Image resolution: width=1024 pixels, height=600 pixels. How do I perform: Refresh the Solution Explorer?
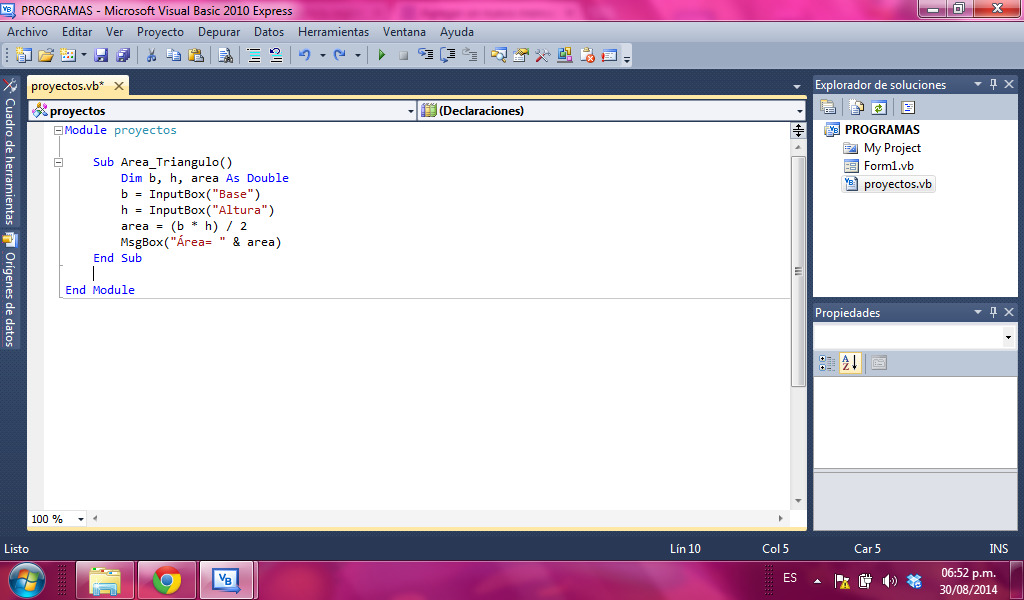coord(879,107)
